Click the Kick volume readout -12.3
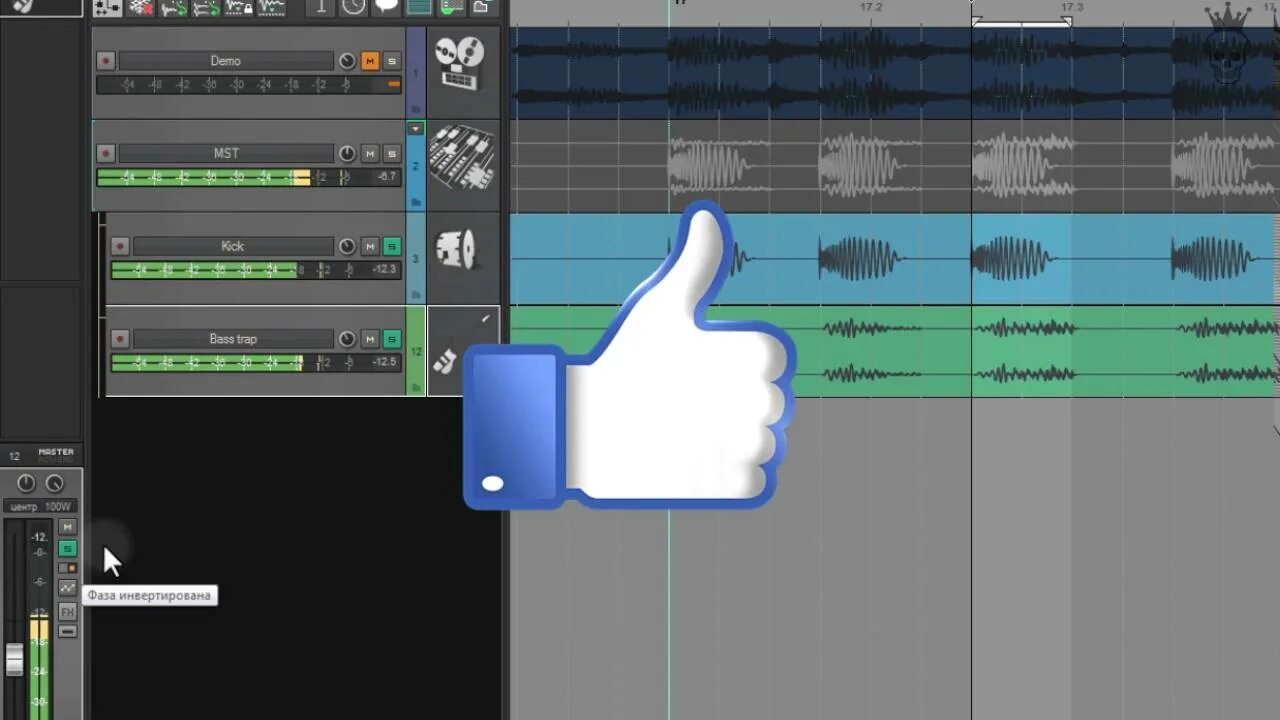Viewport: 1280px width, 720px height. point(385,270)
